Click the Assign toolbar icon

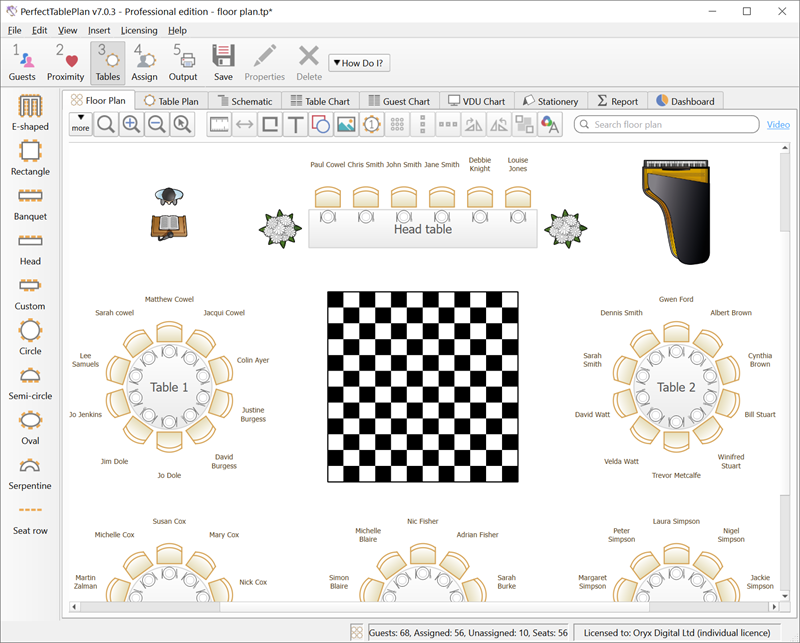point(144,61)
